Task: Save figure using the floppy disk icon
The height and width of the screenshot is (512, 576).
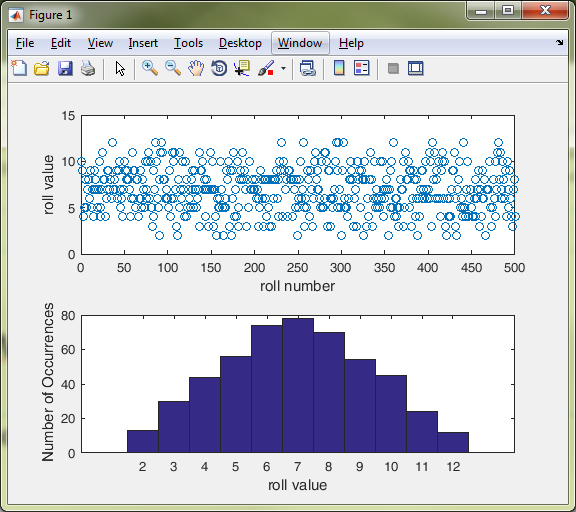Action: pyautogui.click(x=65, y=68)
